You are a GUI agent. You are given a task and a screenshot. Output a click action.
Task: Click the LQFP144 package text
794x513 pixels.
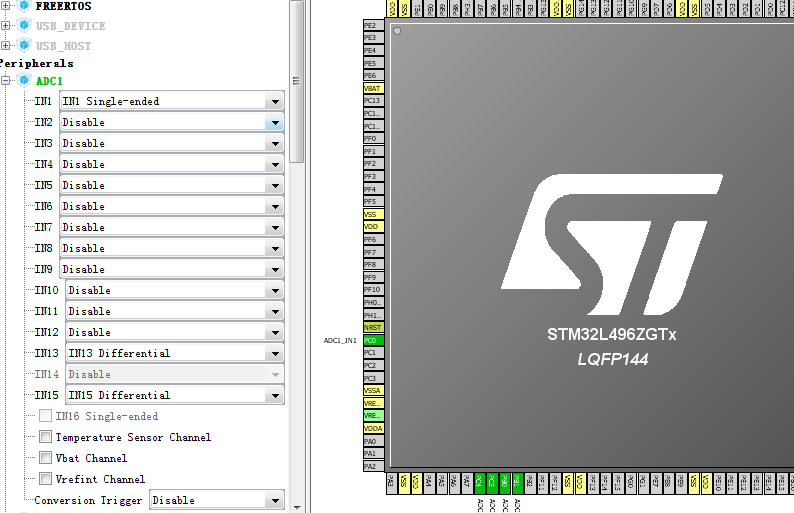pos(613,360)
